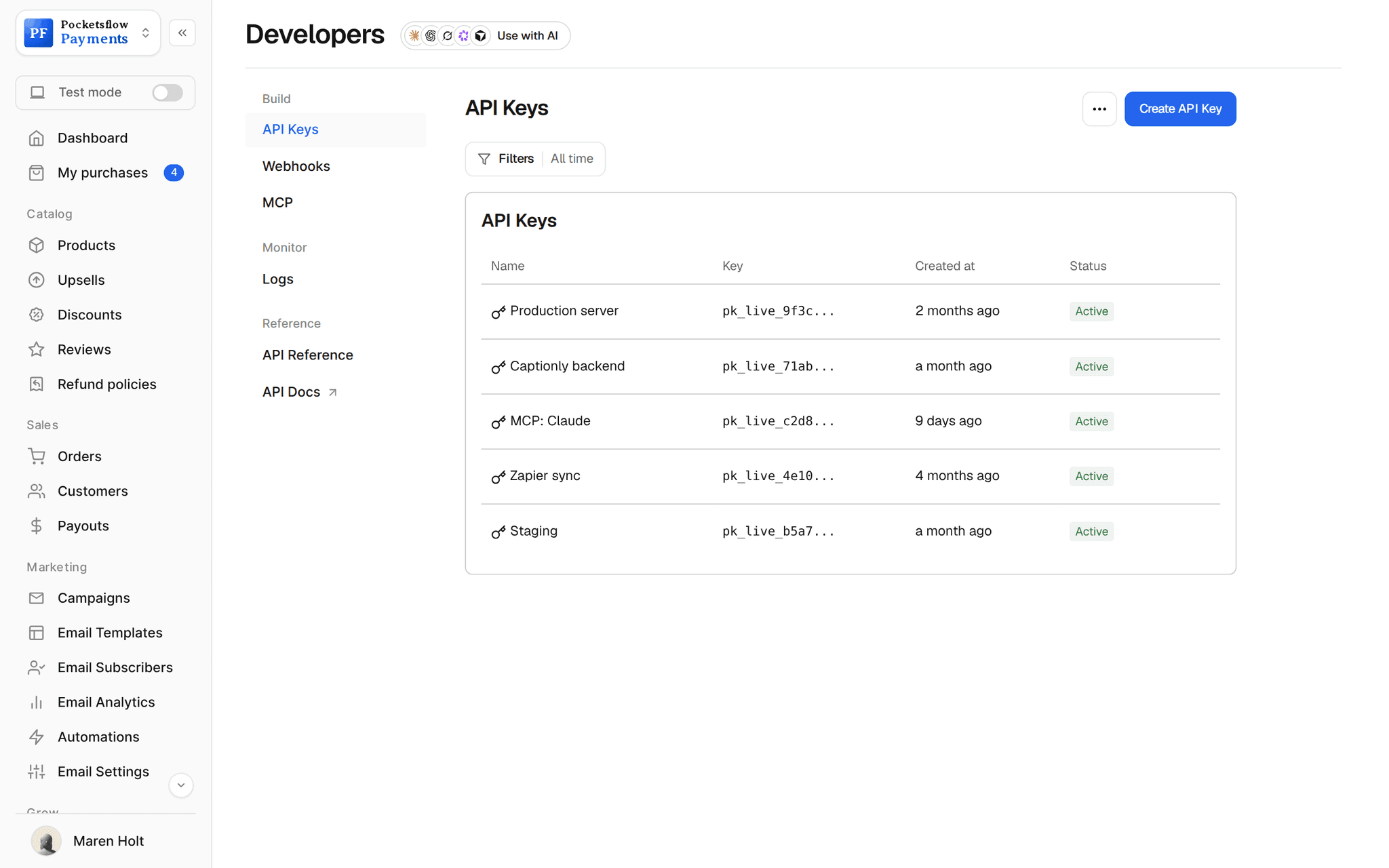Click the Upsells arrow icon
The height and width of the screenshot is (868, 1389).
pos(37,280)
